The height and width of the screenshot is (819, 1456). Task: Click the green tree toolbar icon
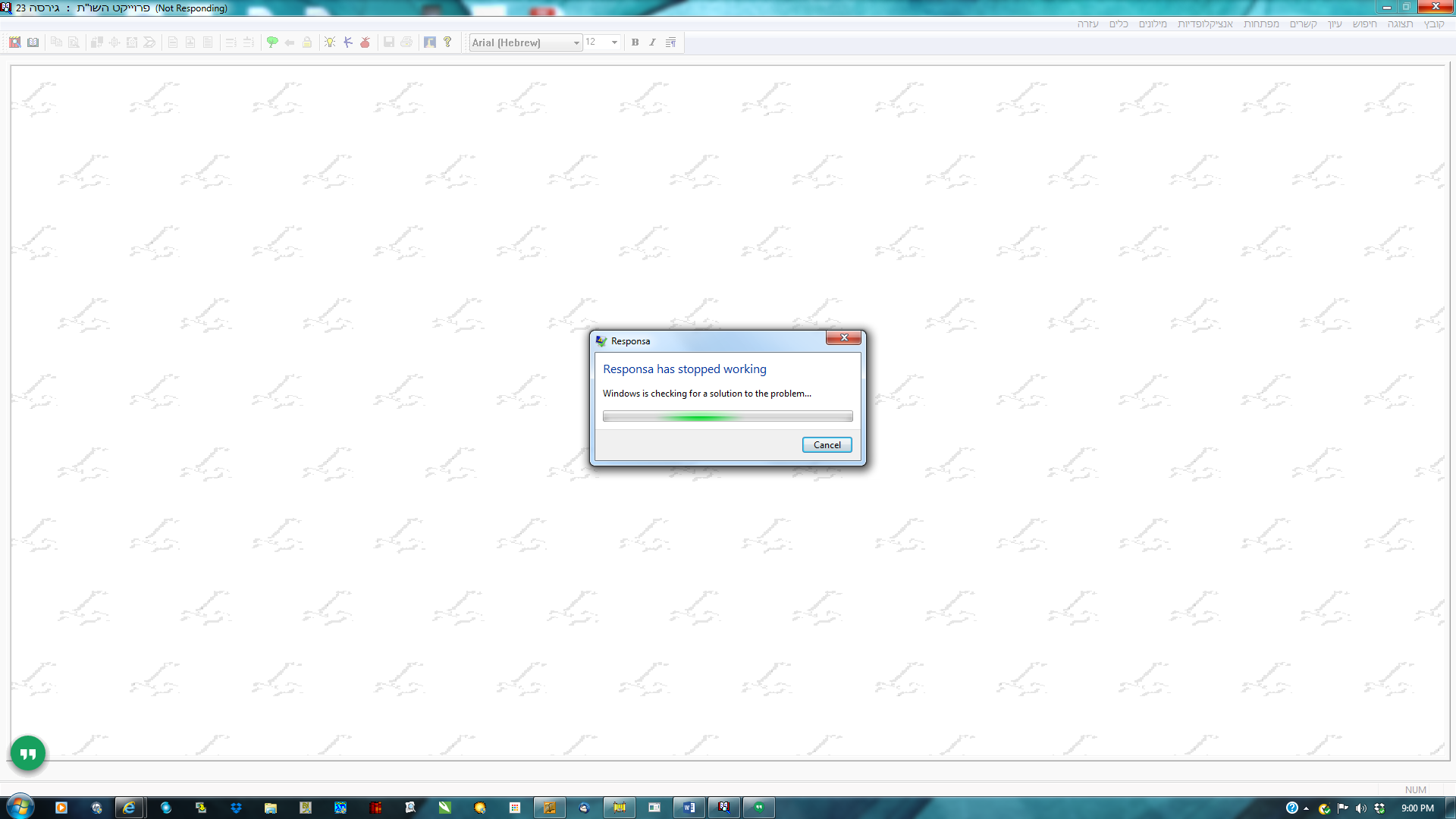(x=272, y=42)
